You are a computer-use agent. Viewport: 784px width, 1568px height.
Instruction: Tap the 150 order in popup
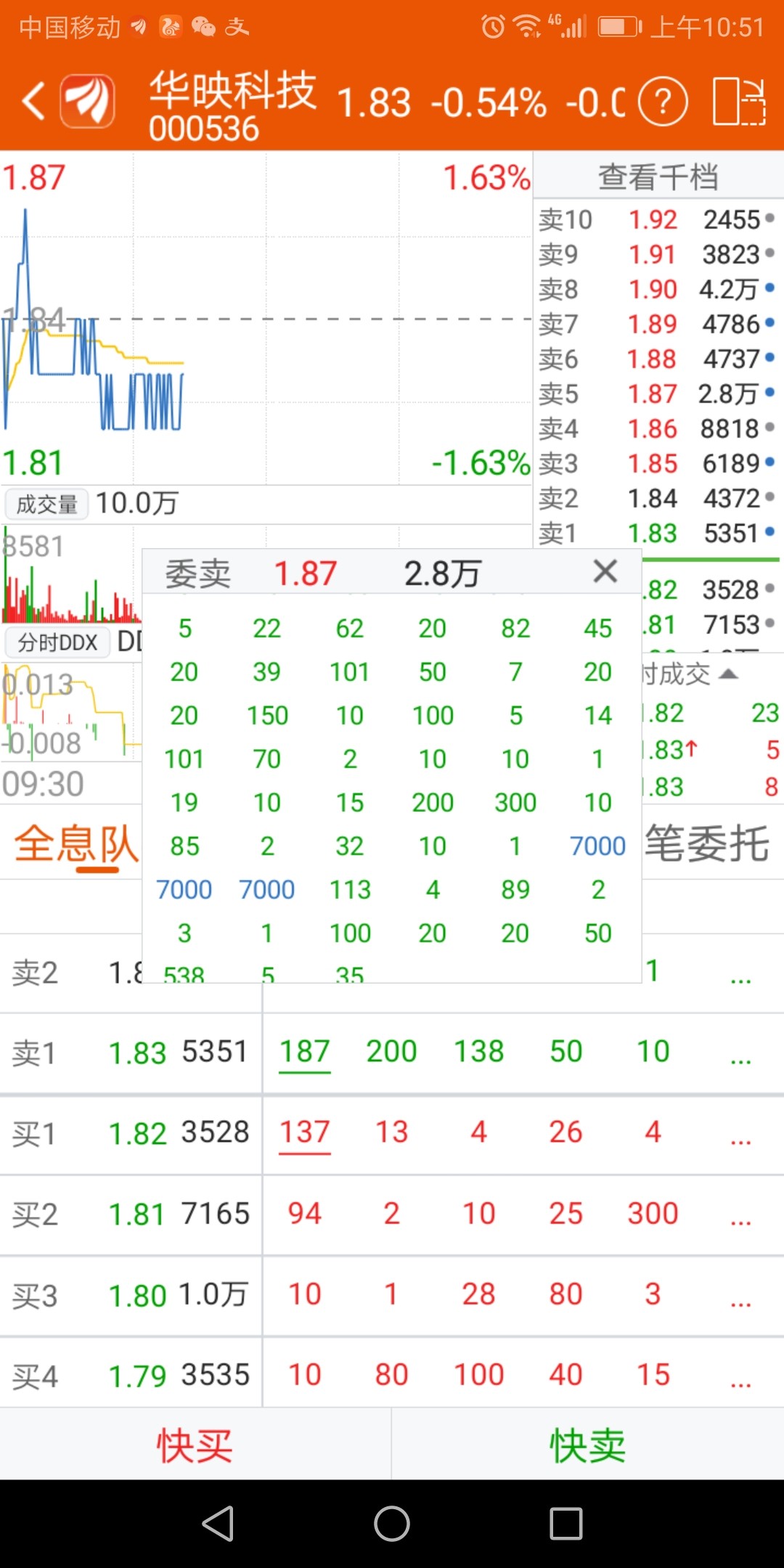[x=267, y=716]
